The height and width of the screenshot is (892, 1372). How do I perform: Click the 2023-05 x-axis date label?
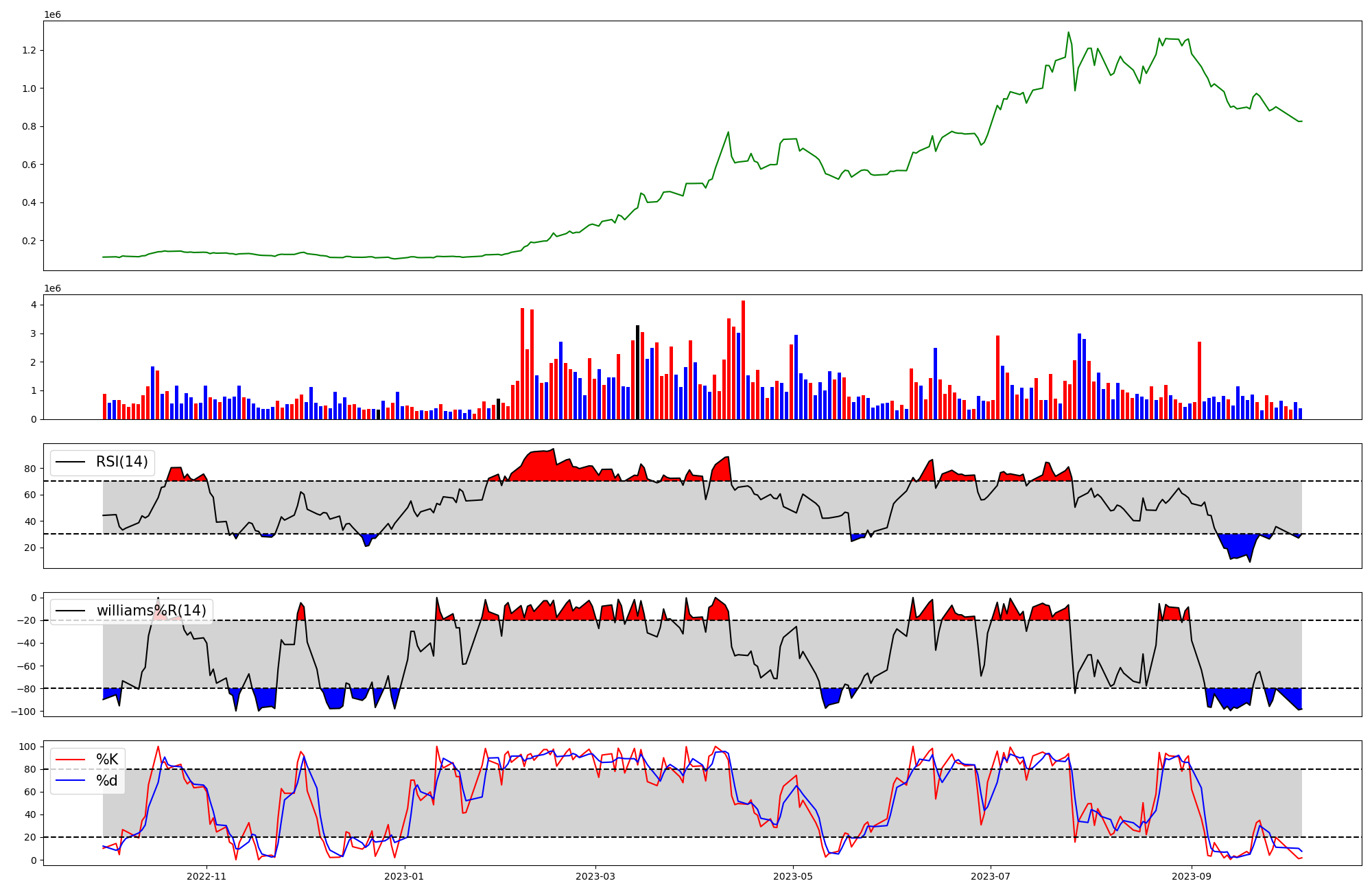tap(793, 876)
